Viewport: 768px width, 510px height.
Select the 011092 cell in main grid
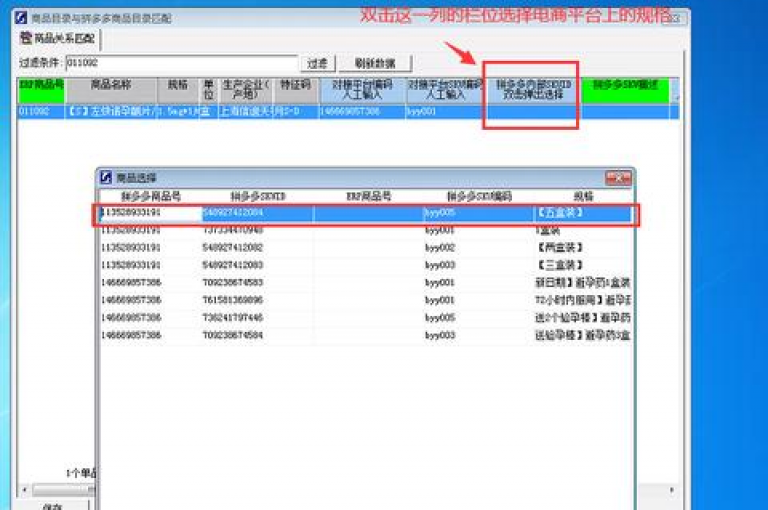41,112
